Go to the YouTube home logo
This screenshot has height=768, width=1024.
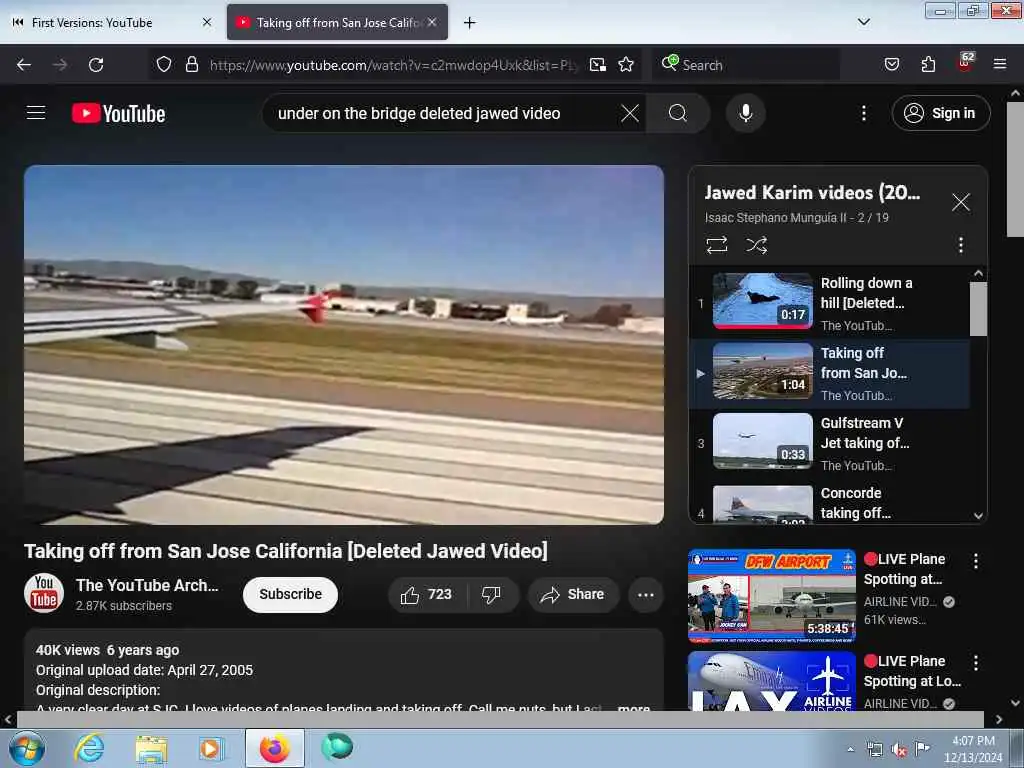(x=119, y=114)
